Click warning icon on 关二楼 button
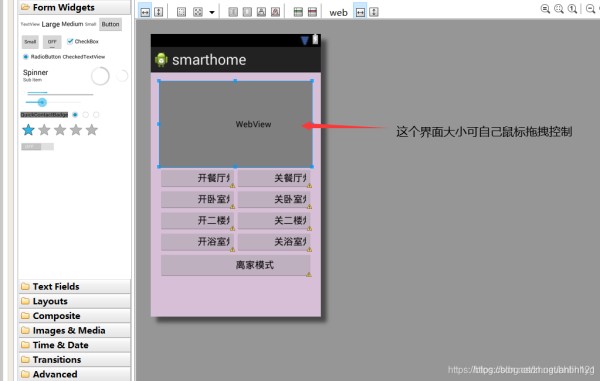This screenshot has width=600, height=381. click(309, 228)
